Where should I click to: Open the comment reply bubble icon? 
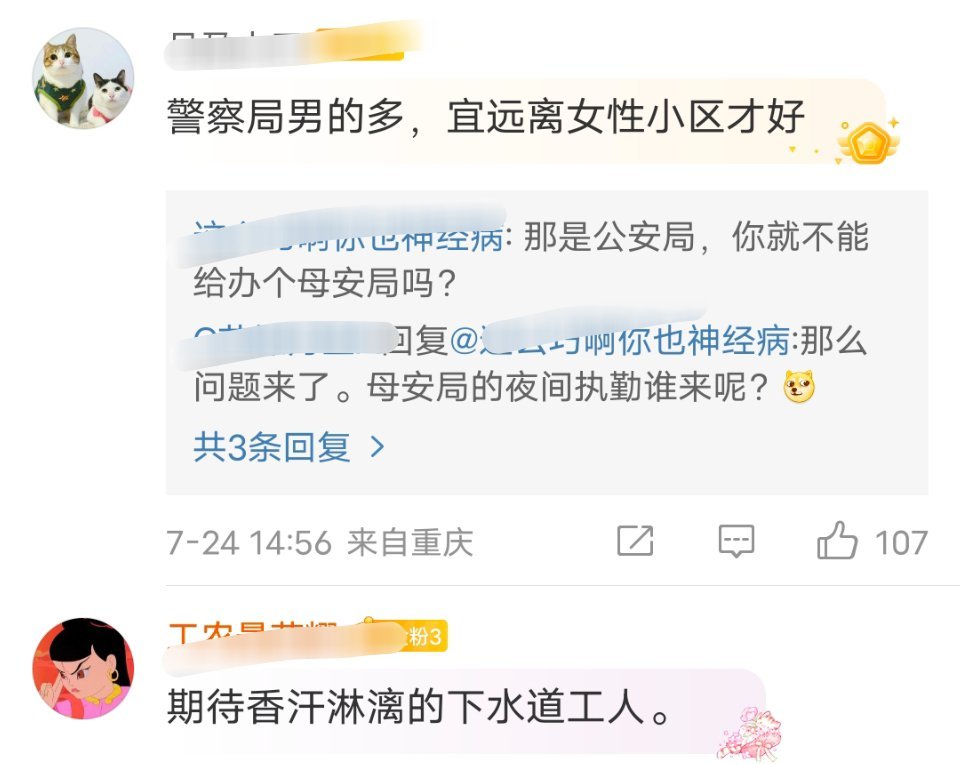click(x=736, y=541)
